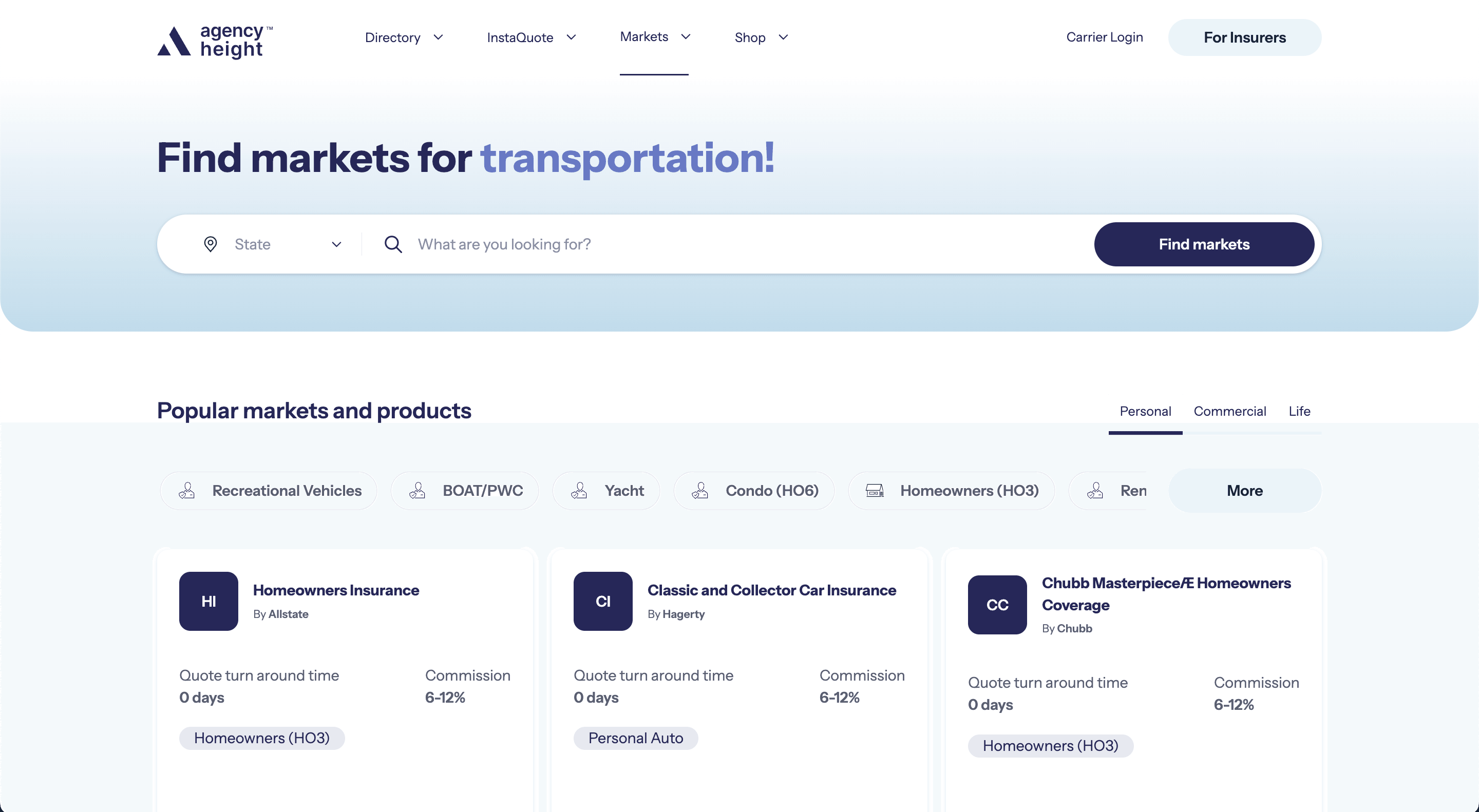Open the Life markets tab

(x=1299, y=411)
